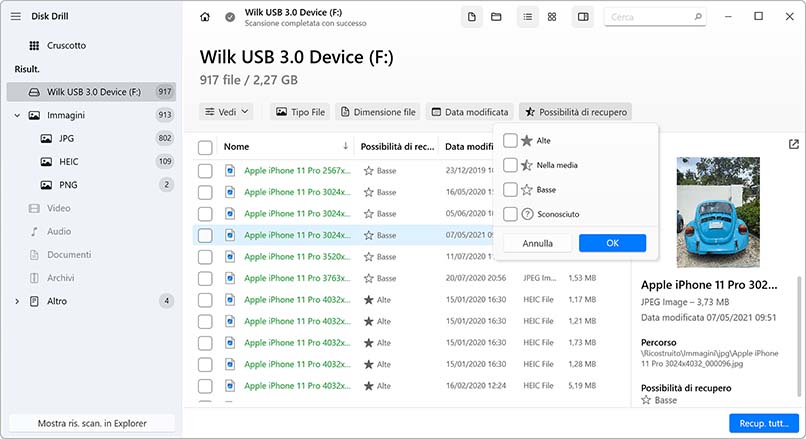Click the Archivi category icon
The image size is (806, 439).
[x=34, y=278]
